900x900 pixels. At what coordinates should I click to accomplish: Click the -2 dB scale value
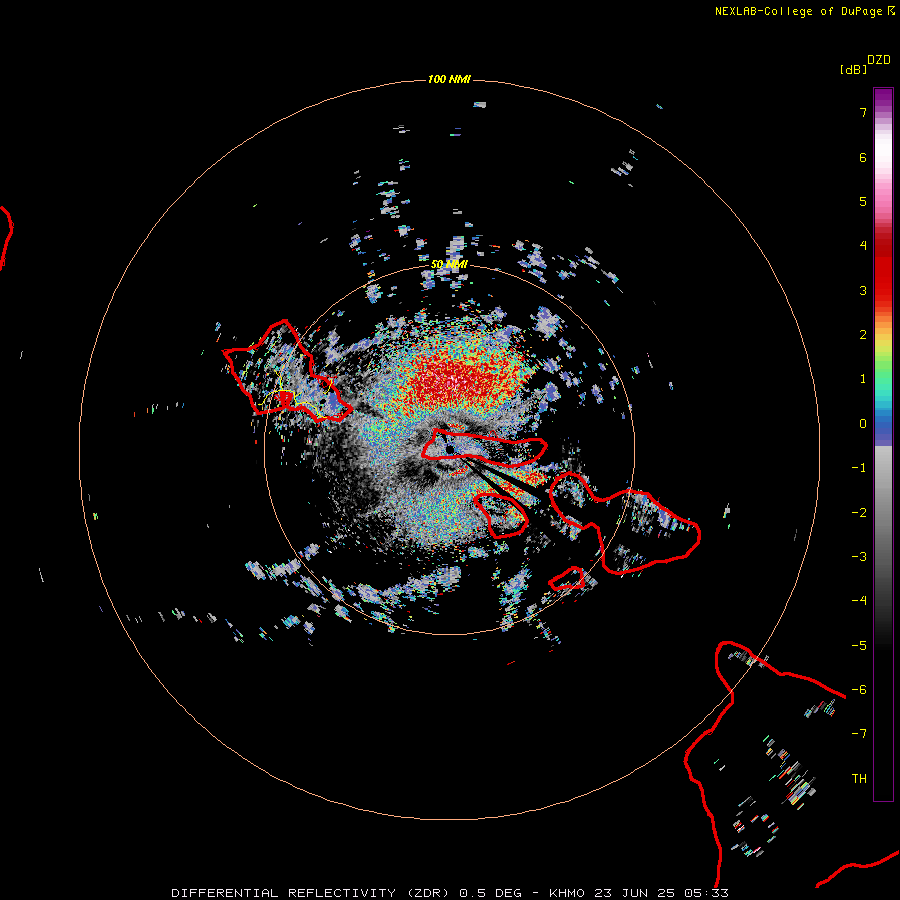point(859,513)
